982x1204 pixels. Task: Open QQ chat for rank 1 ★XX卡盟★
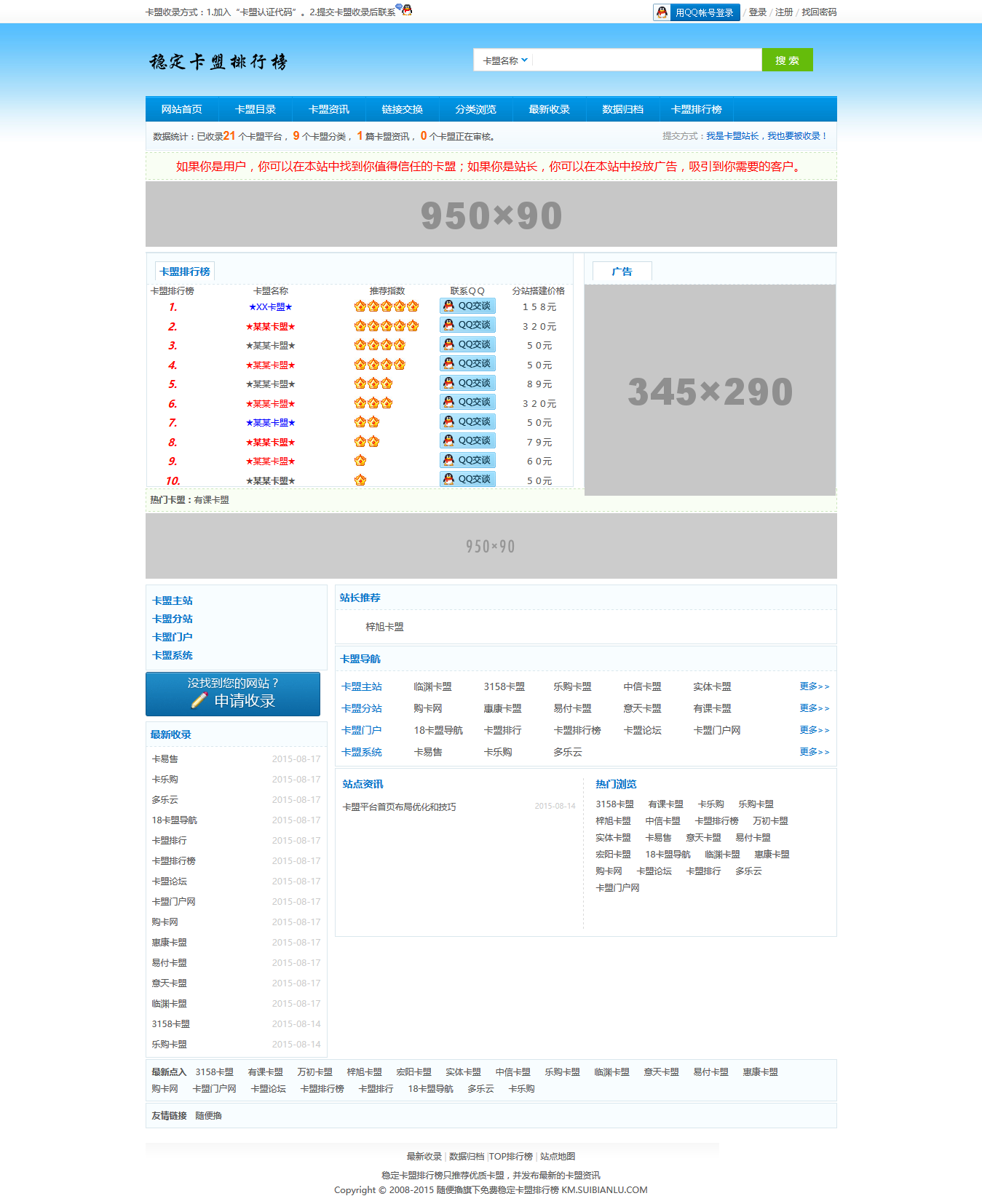pos(467,306)
